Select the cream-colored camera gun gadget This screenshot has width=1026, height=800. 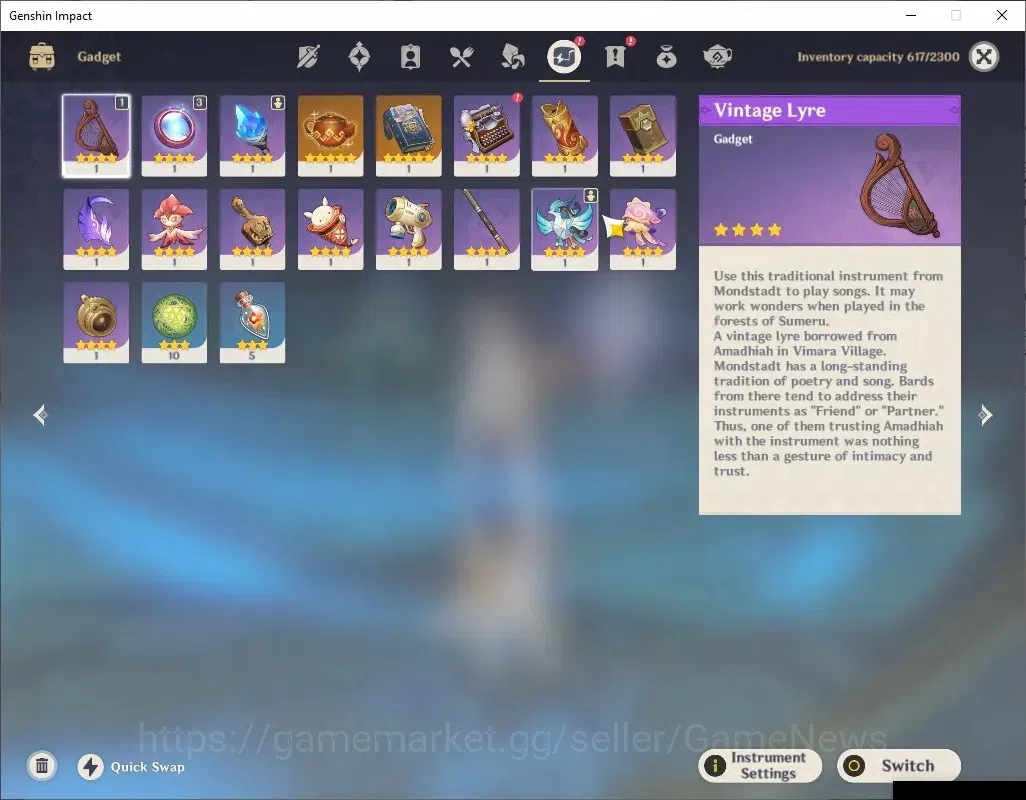pos(408,229)
